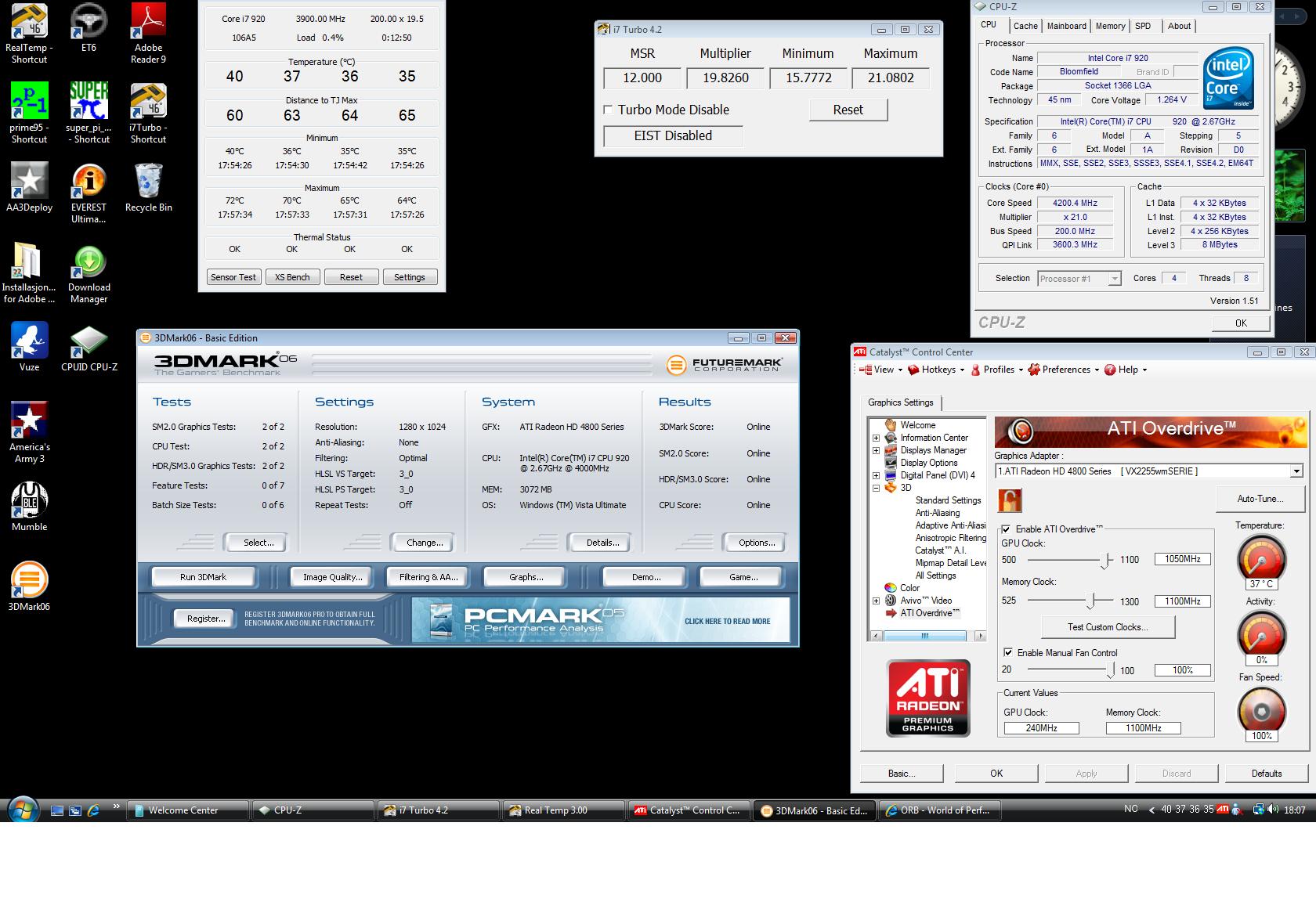Click Test Custom Clocks button
This screenshot has width=1316, height=902.
(1108, 627)
